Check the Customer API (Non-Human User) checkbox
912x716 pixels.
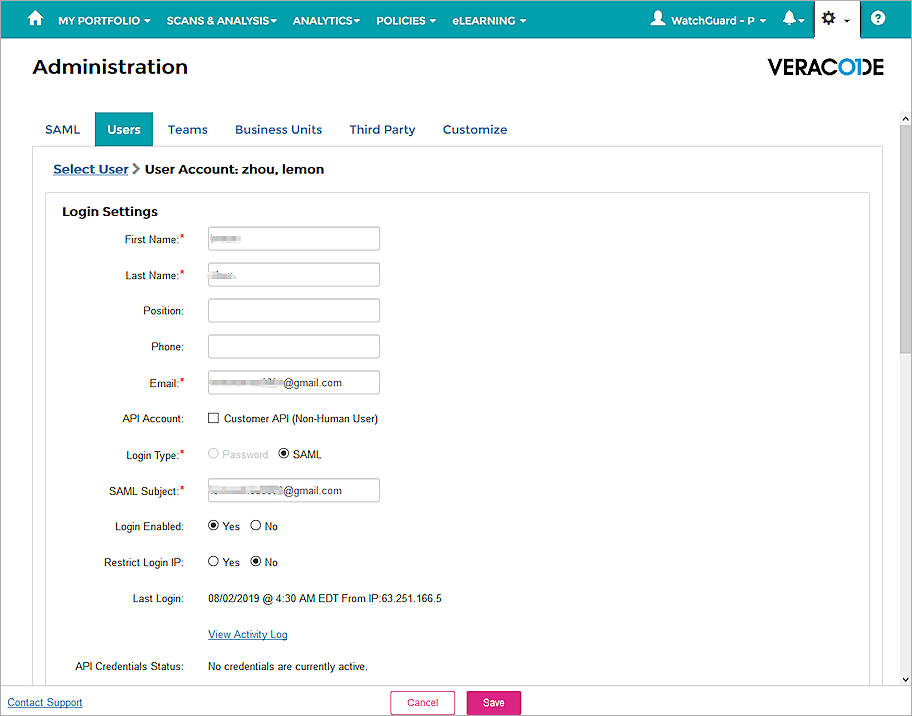coord(213,418)
